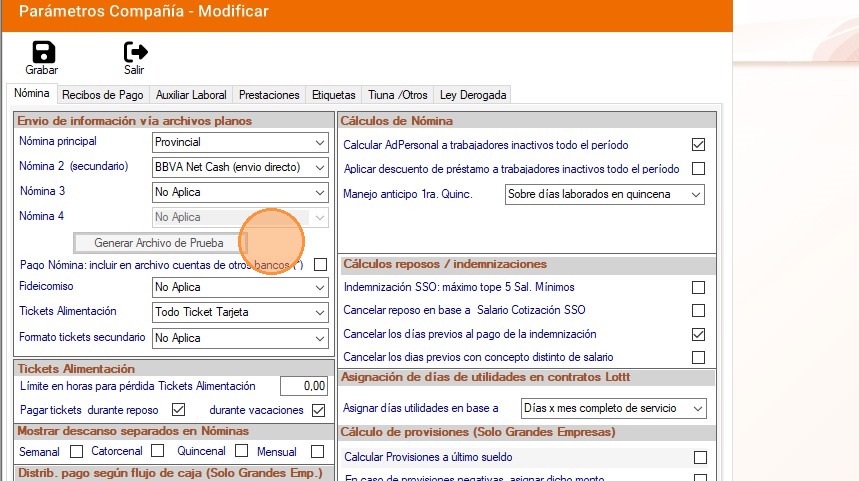Viewport: 859px width, 481px height.
Task: Click the Tickets Alimentación section heading
Action: click(x=76, y=369)
